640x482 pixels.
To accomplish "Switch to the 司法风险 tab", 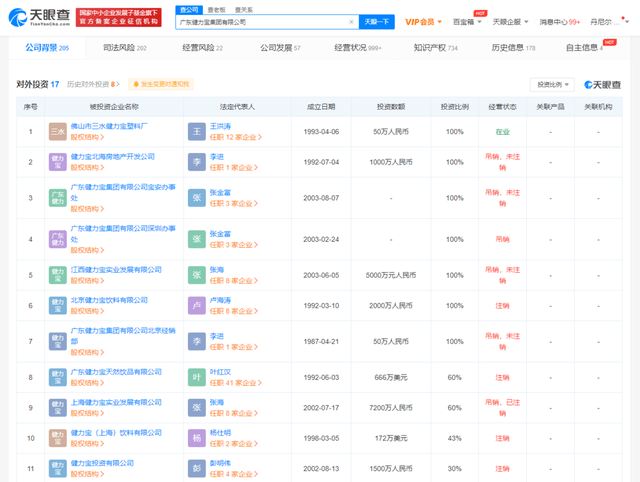I will pos(125,47).
